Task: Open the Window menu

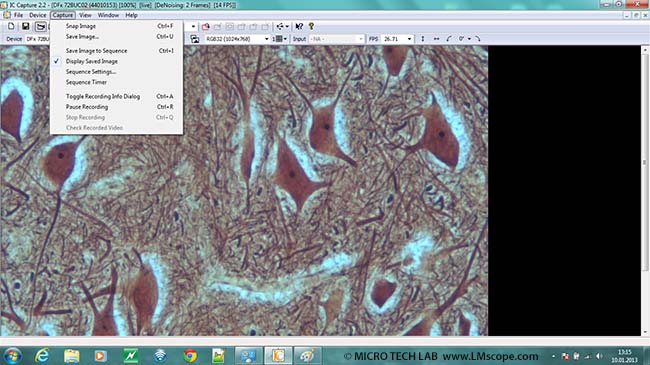Action: (x=108, y=15)
